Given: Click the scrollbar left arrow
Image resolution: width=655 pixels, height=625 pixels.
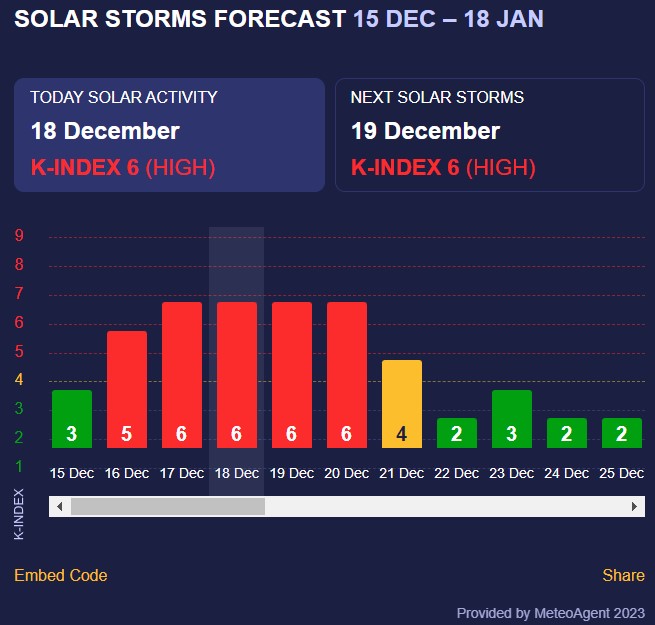Looking at the screenshot, I should (x=60, y=507).
